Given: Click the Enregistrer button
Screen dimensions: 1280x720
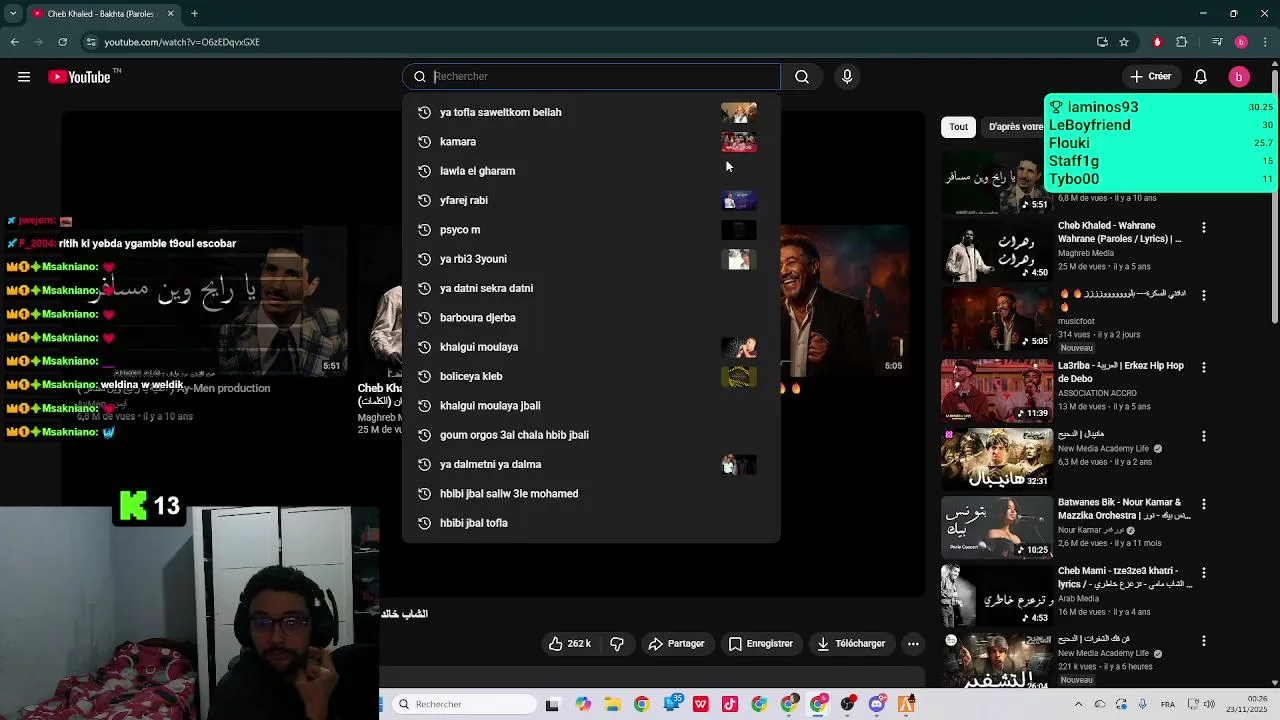Looking at the screenshot, I should tap(761, 644).
